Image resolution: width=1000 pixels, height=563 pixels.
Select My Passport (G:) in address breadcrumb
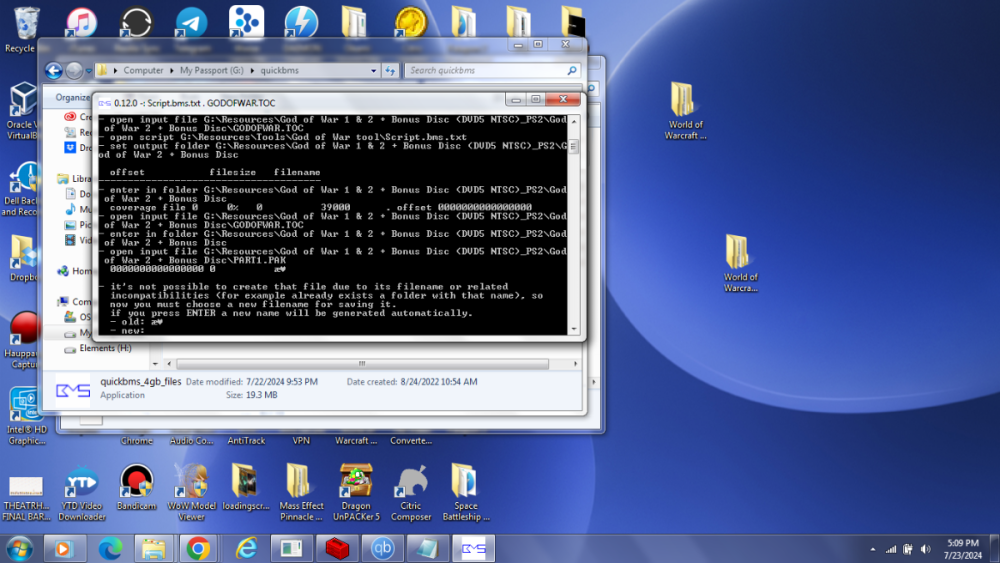211,71
